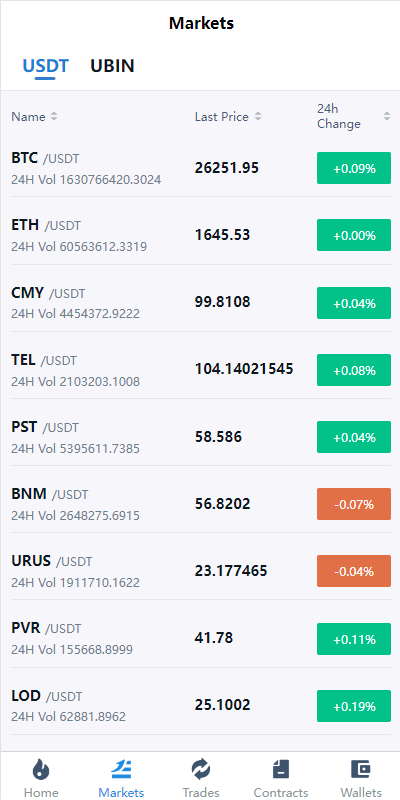Sort by 24h Change arrows icon
Viewport: 400px width, 800px height.
click(x=387, y=117)
